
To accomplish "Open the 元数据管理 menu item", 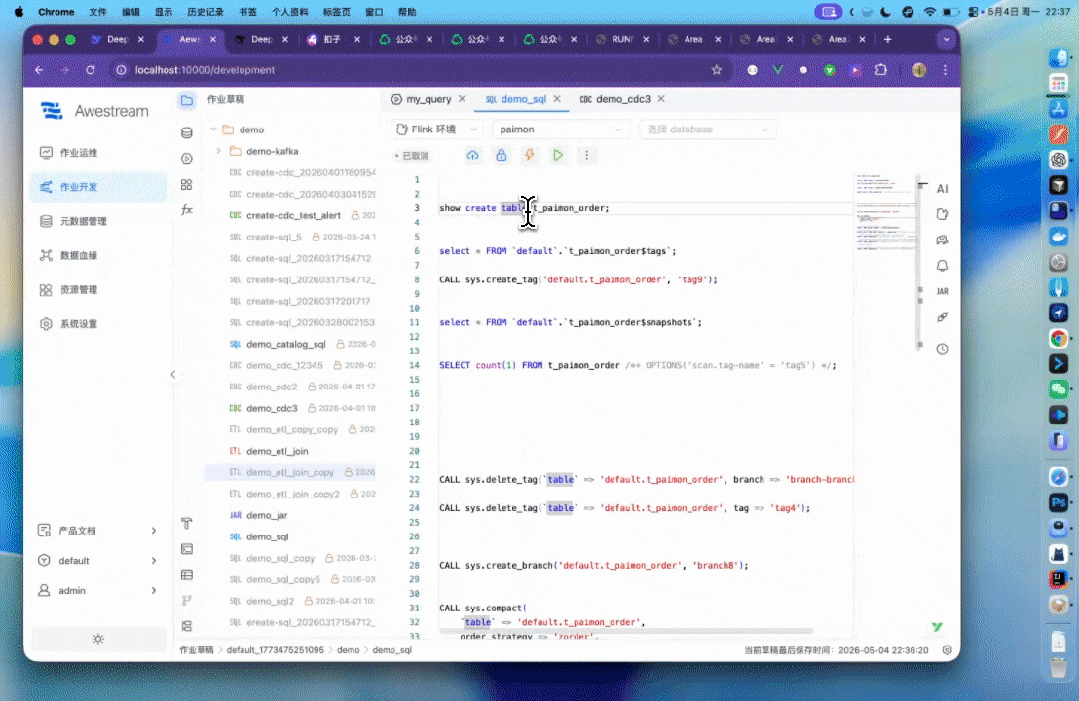I will tap(98, 222).
